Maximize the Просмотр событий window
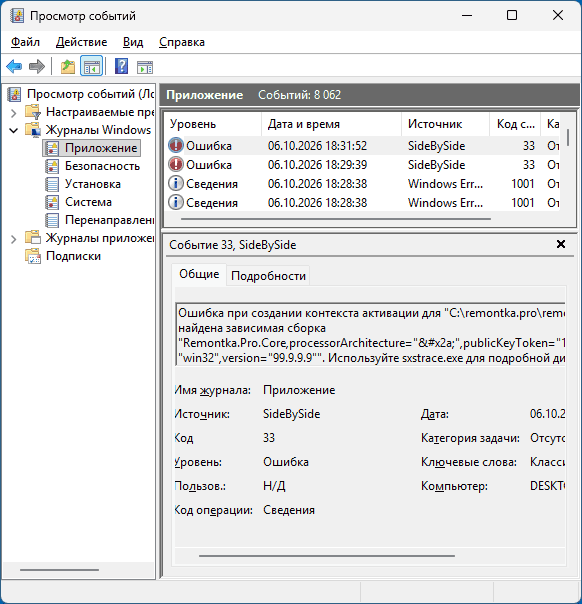This screenshot has height=604, width=582. point(512,15)
